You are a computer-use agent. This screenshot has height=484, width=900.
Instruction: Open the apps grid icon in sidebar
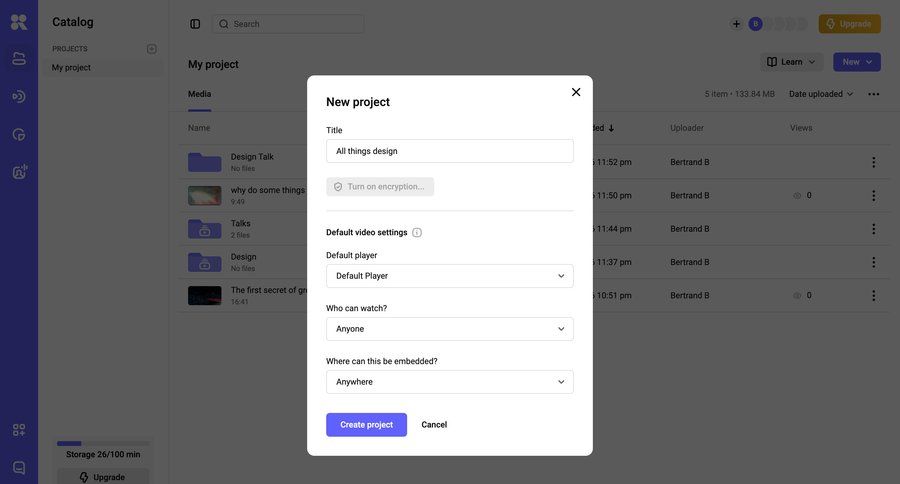point(19,430)
